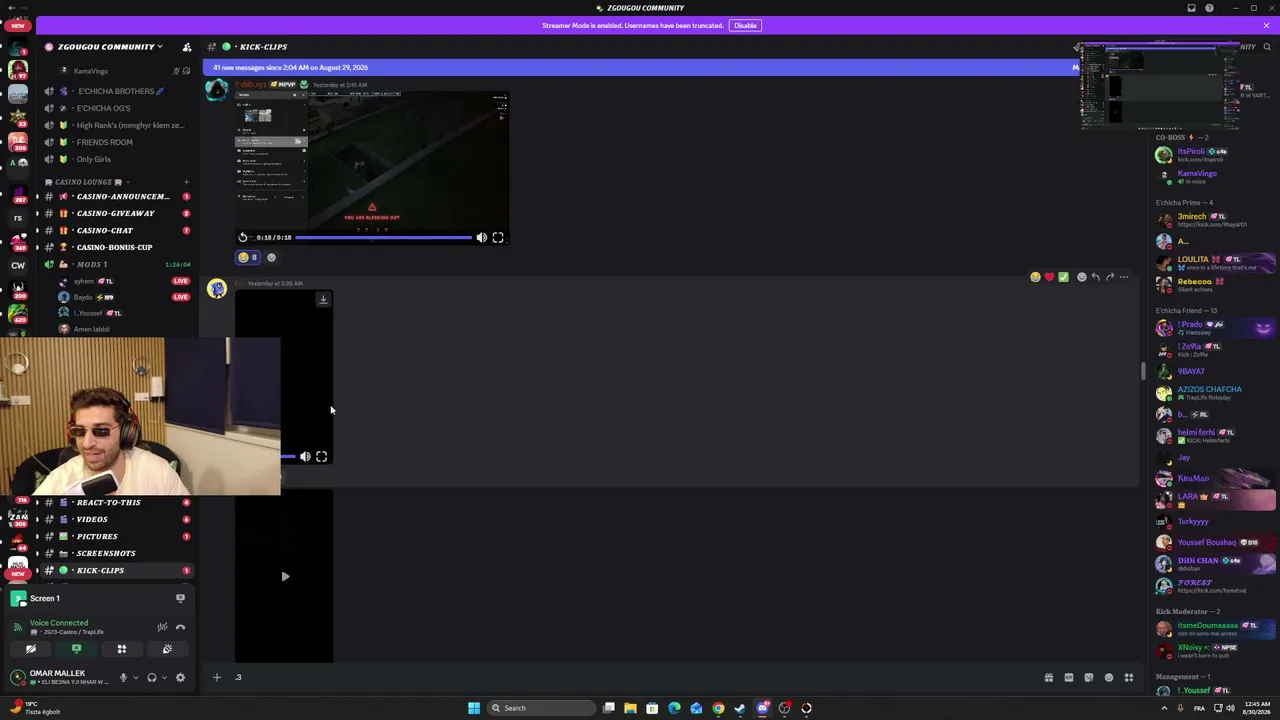Jump to the 41 new messages bar

[640, 67]
